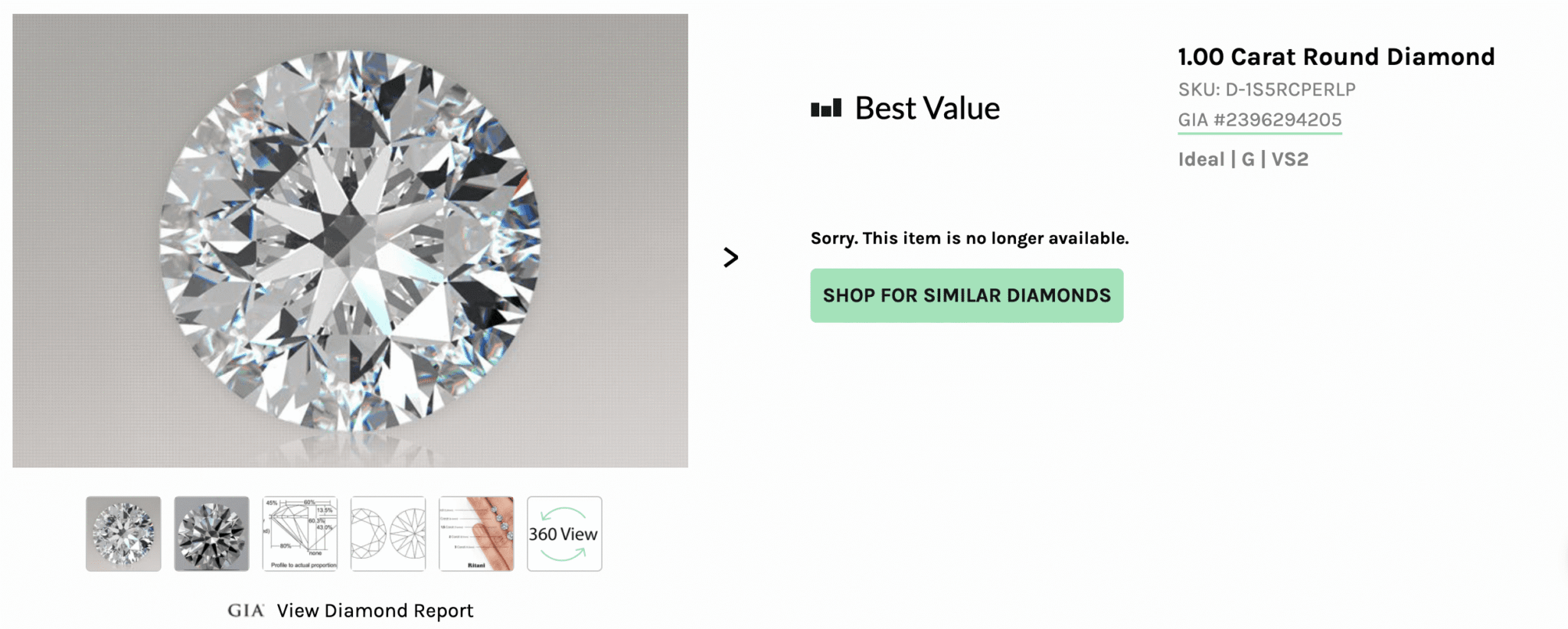
Task: Click the 1.00 Carat Round Diamond title
Action: coord(1336,57)
